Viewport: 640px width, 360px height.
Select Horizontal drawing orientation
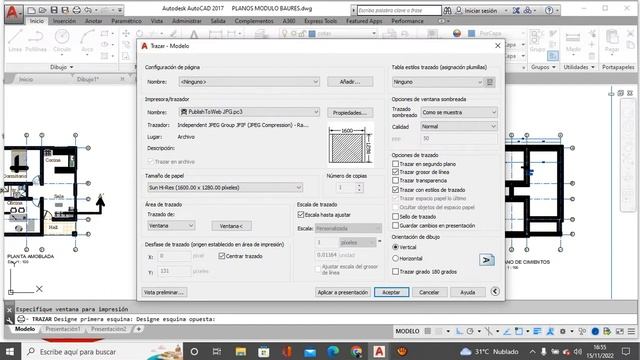[x=395, y=258]
